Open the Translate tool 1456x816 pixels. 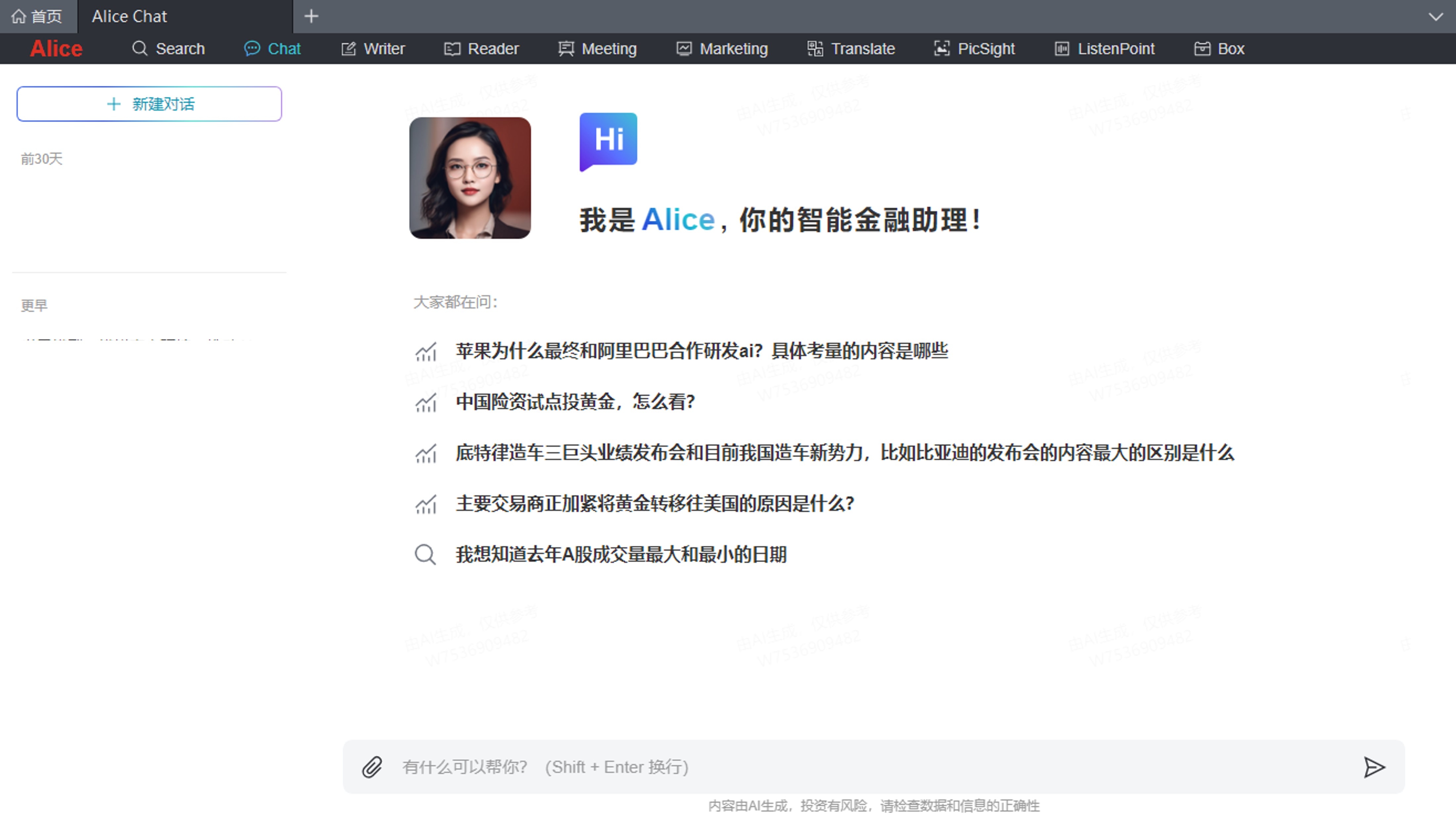(850, 49)
